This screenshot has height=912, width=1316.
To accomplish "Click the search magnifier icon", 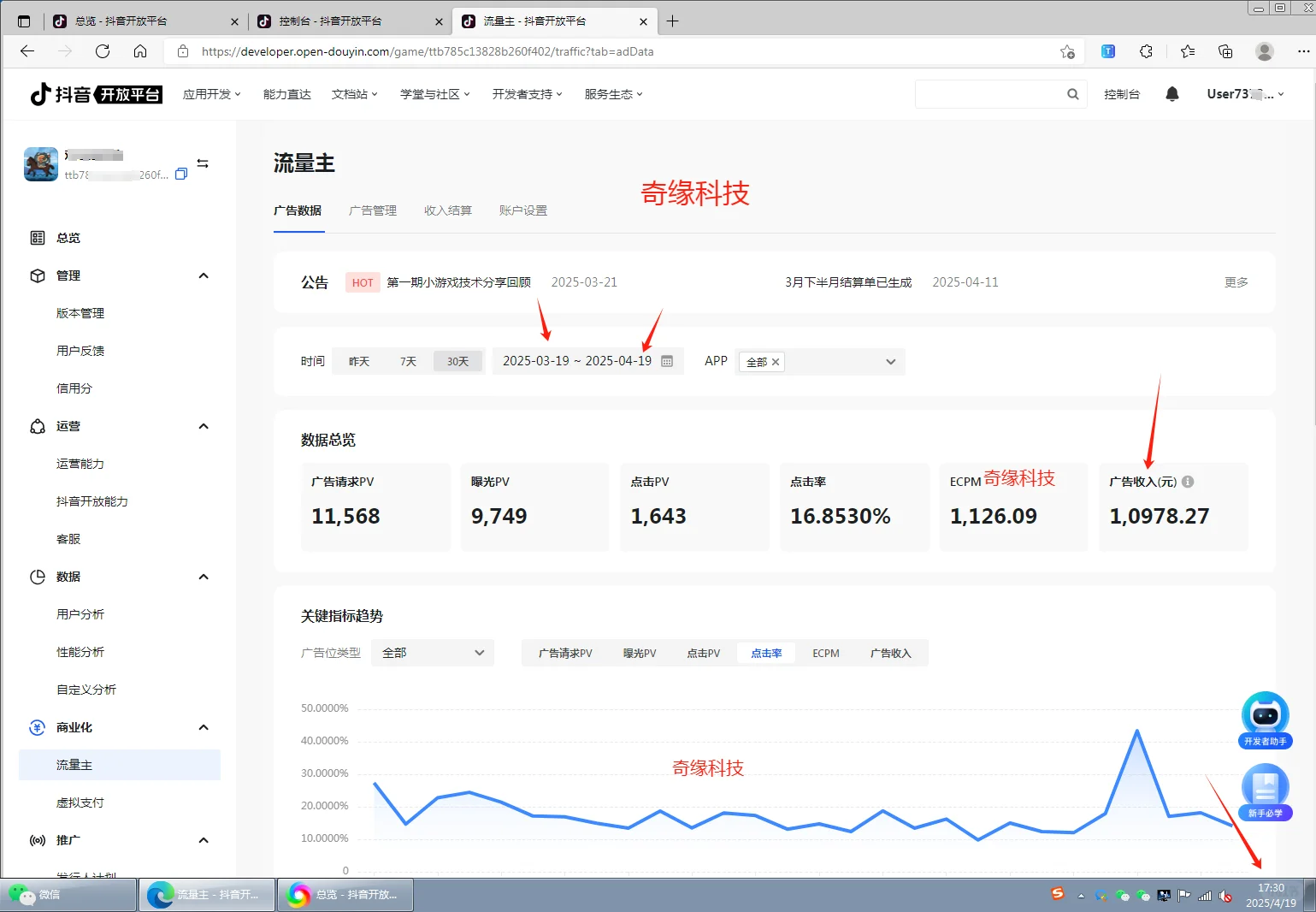I will click(x=1072, y=94).
